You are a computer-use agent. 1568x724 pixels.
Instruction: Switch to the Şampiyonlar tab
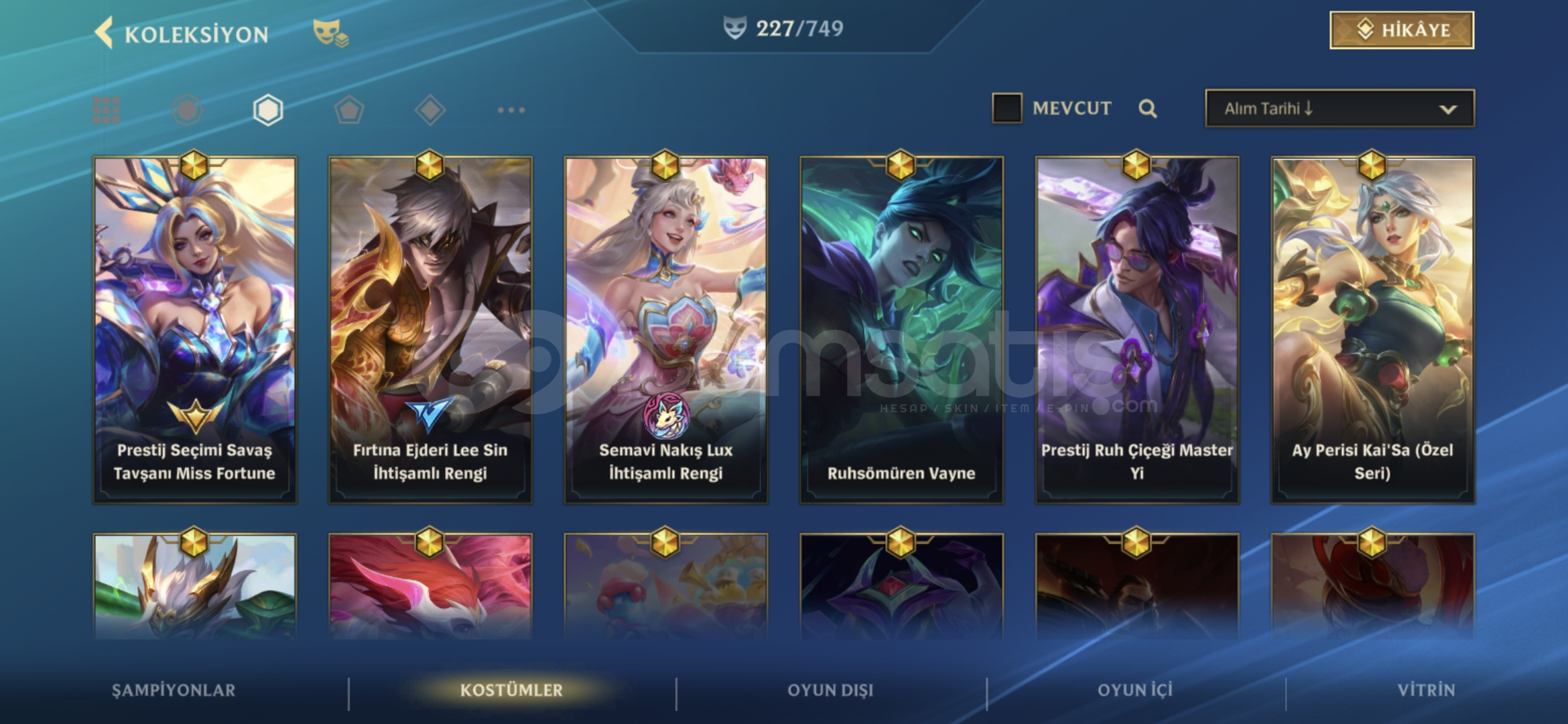click(174, 690)
